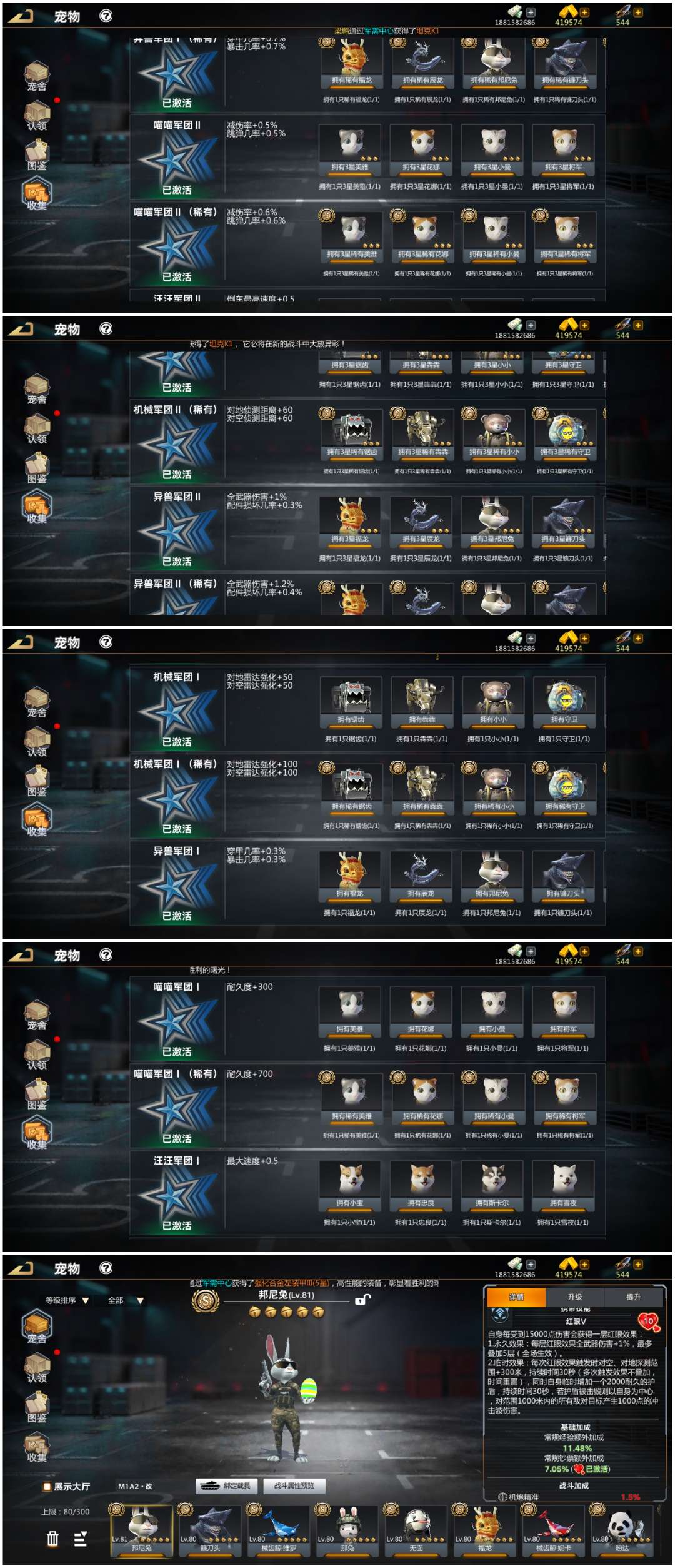Click the 机炮精准 crosshair icon
The width and height of the screenshot is (675, 1568).
[502, 1497]
